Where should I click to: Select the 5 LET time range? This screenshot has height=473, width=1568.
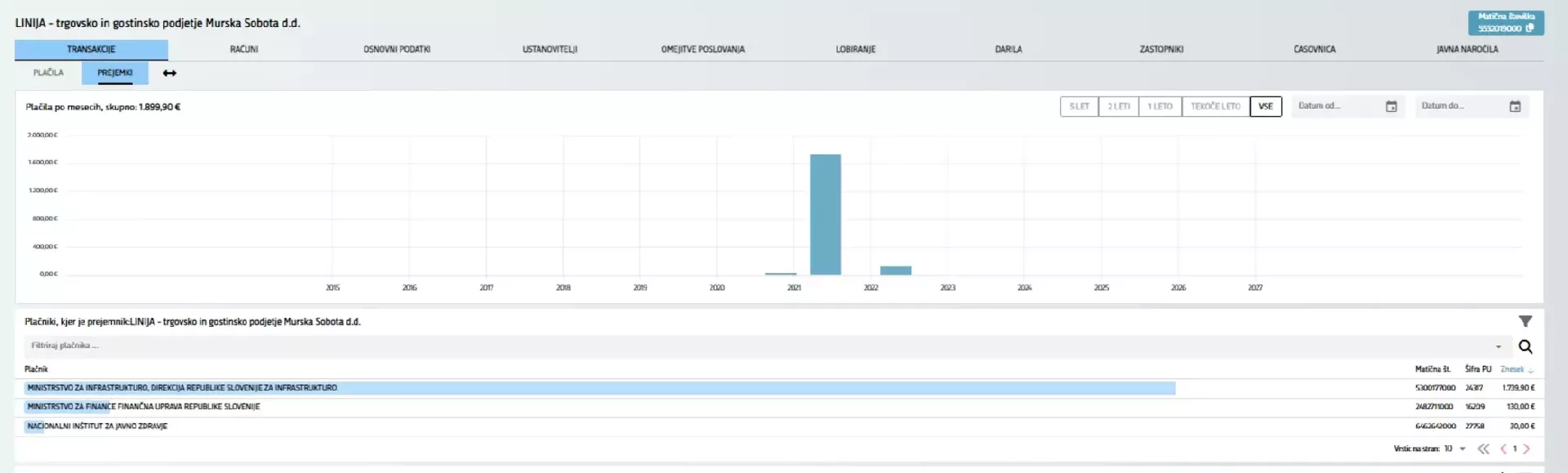pyautogui.click(x=1079, y=106)
